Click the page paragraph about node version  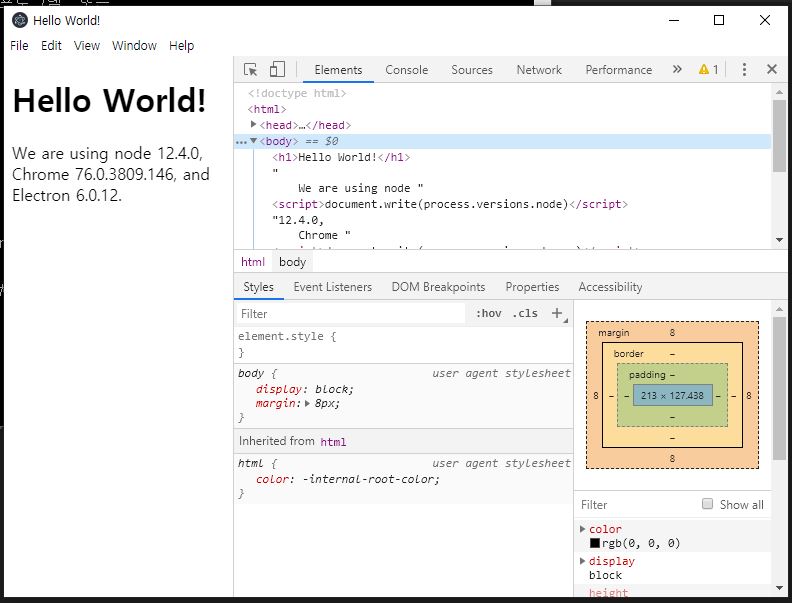(111, 174)
